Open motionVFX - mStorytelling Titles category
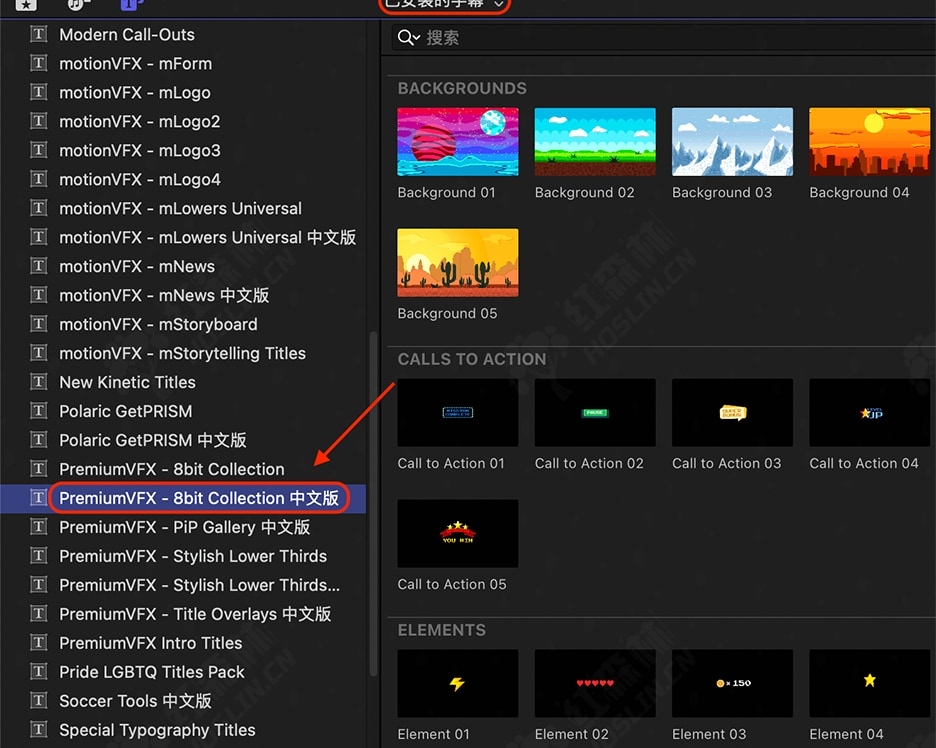Screen dimensions: 936x748 click(183, 353)
